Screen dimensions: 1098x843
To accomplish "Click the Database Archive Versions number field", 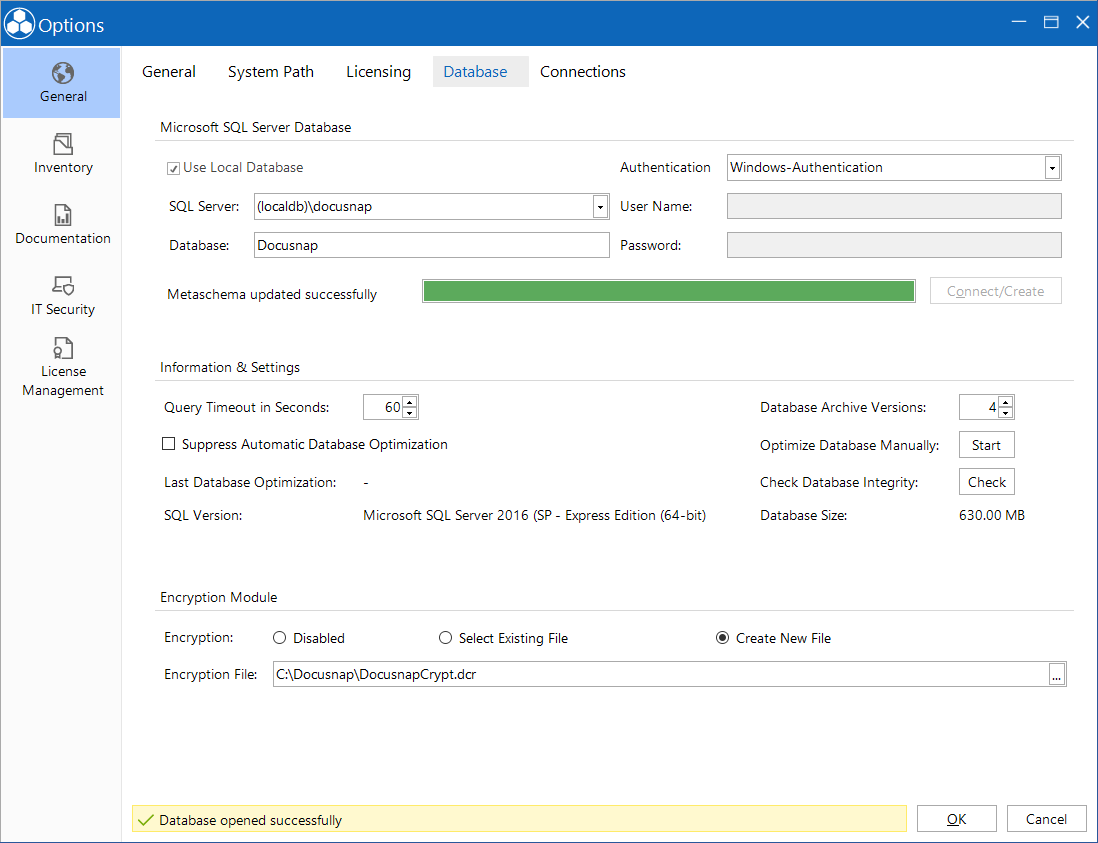I will 979,407.
